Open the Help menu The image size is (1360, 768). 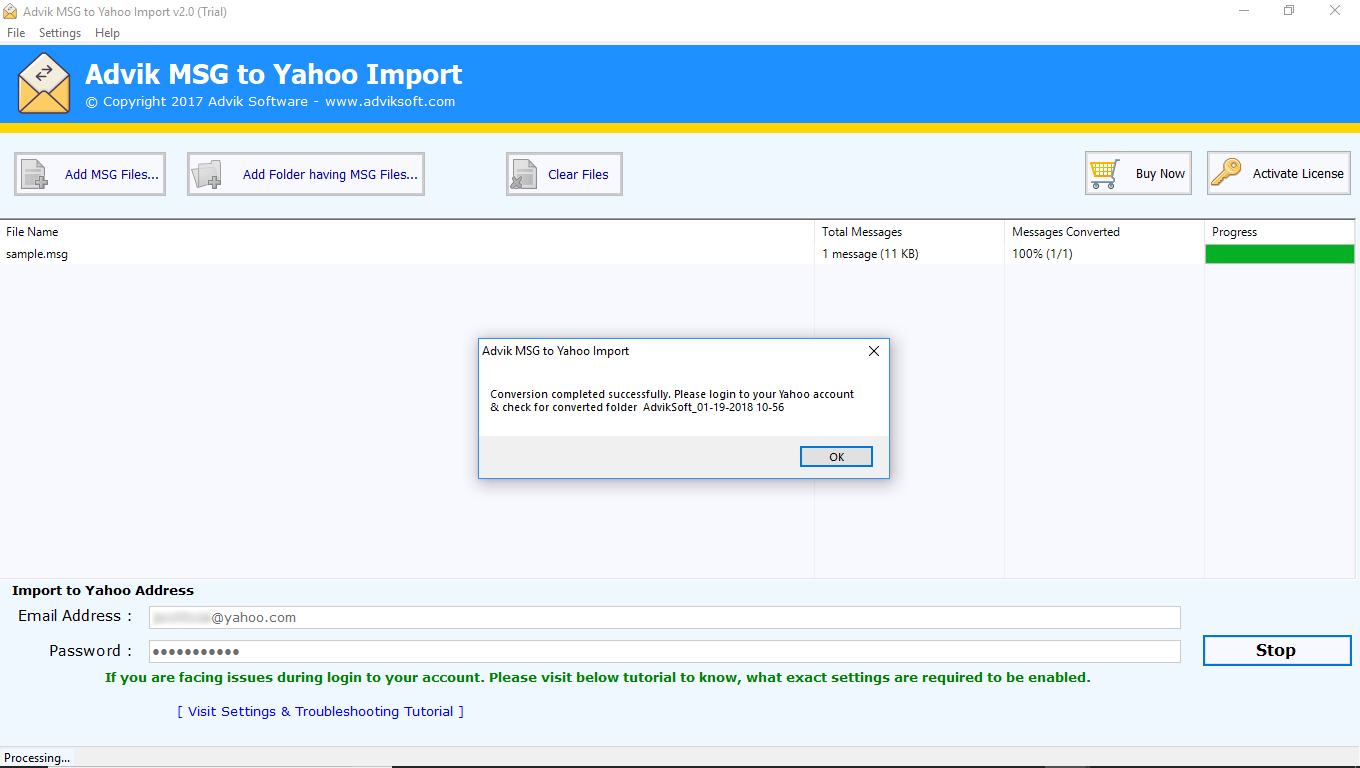[x=107, y=33]
